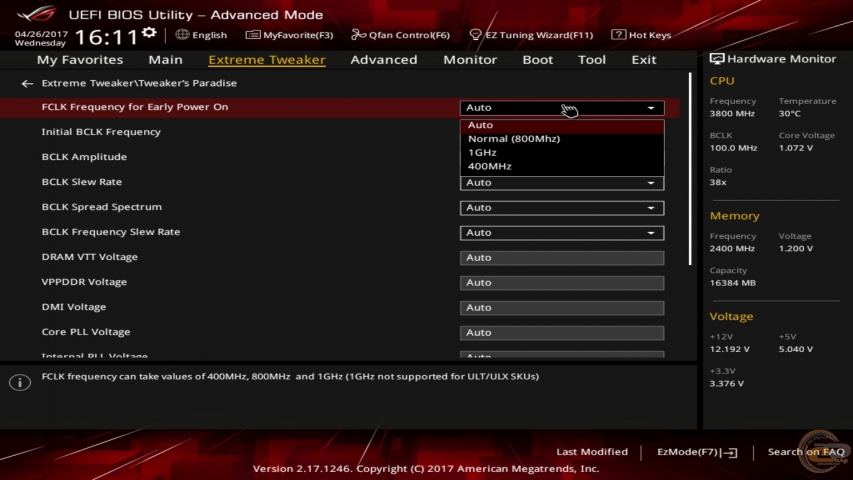The image size is (853, 480).
Task: Show the Hot Keys list
Action: tap(641, 35)
